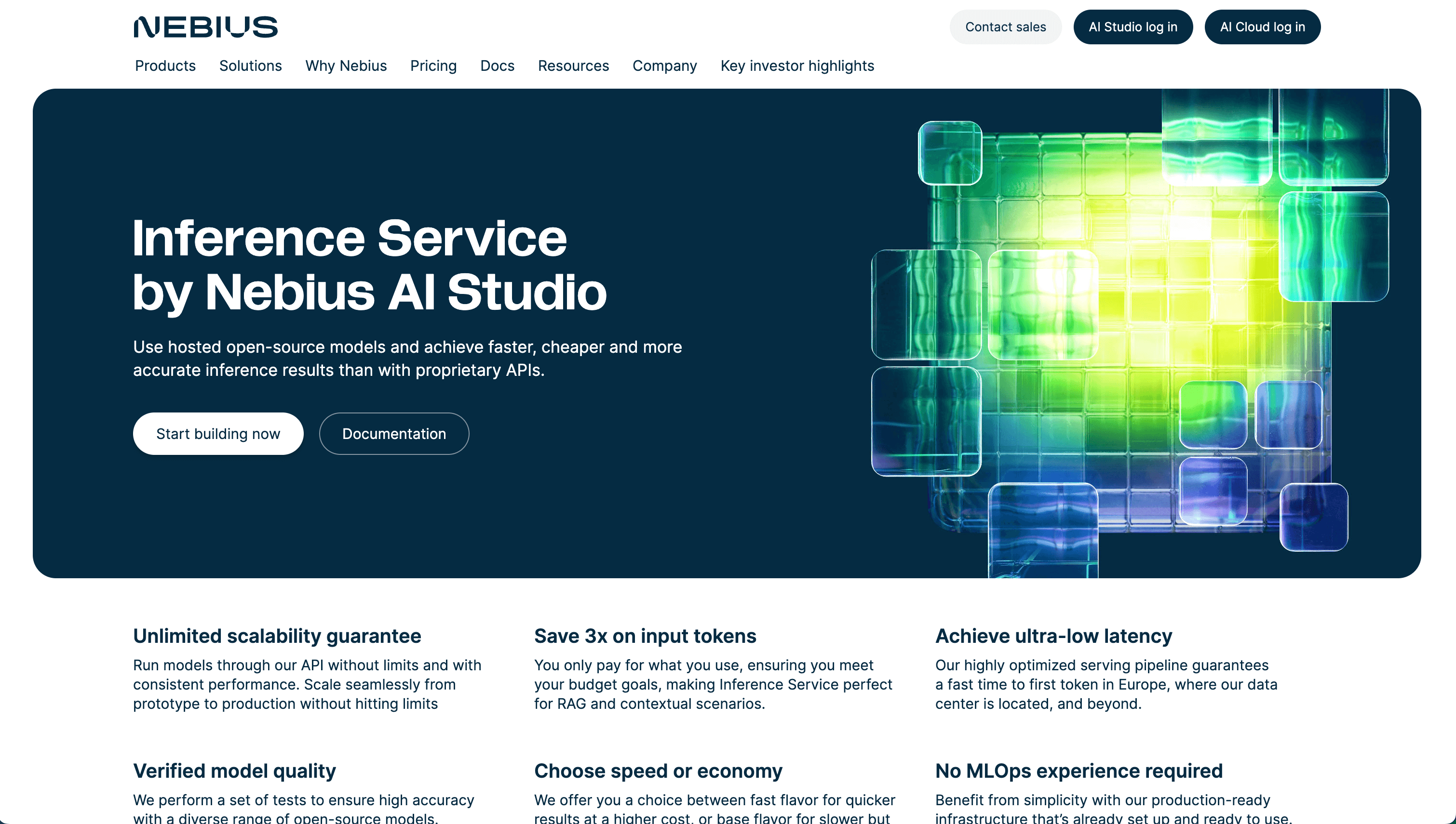Click the Save 3x on input tokens heading
The height and width of the screenshot is (824, 1456).
point(645,636)
